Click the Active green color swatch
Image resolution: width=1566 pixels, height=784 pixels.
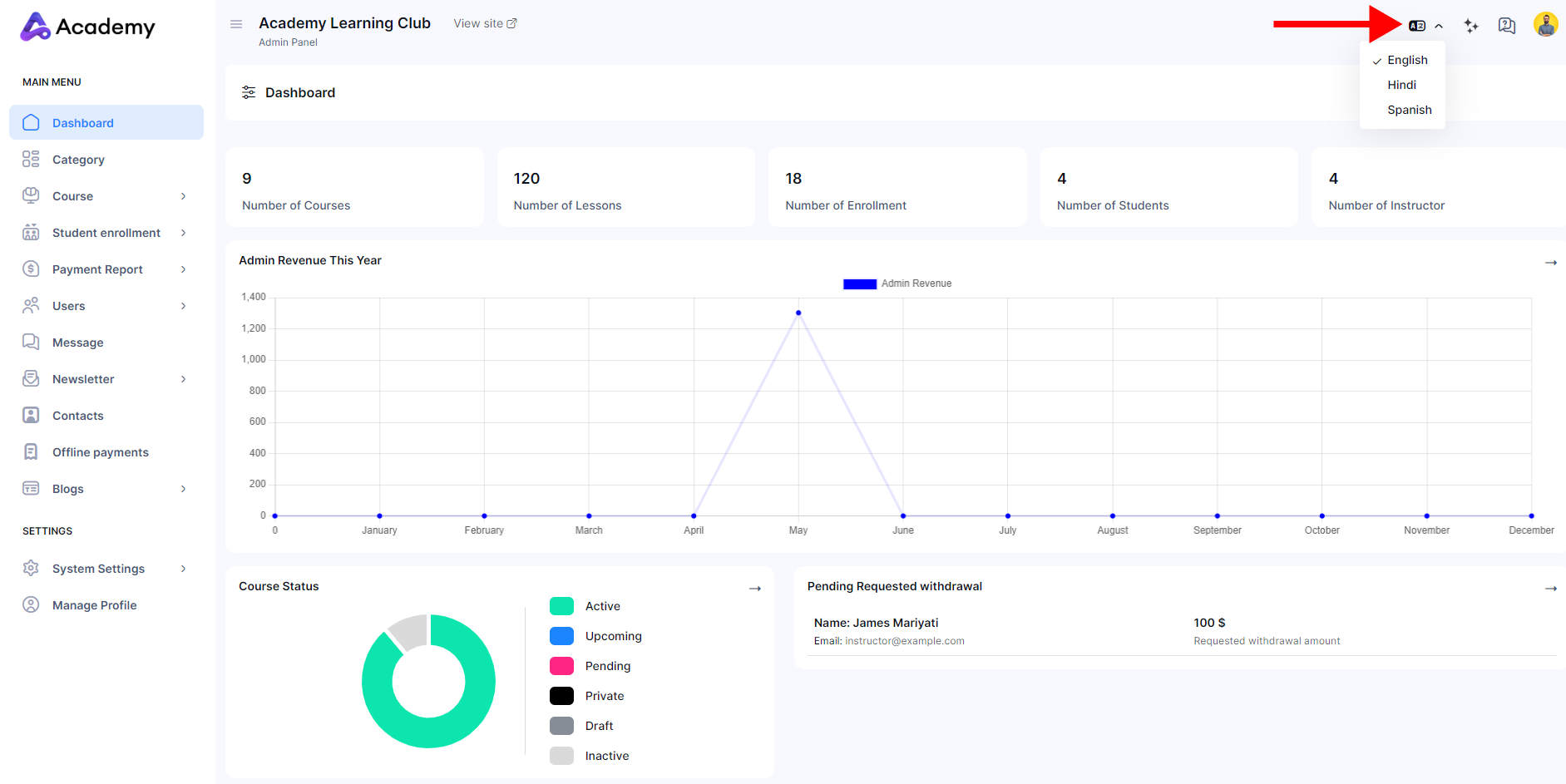point(561,606)
